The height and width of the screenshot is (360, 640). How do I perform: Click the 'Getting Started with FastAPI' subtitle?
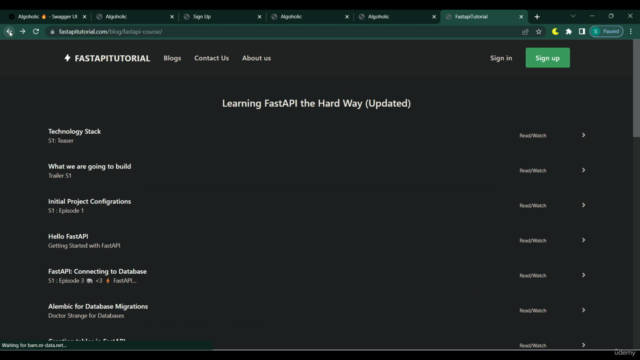(84, 246)
